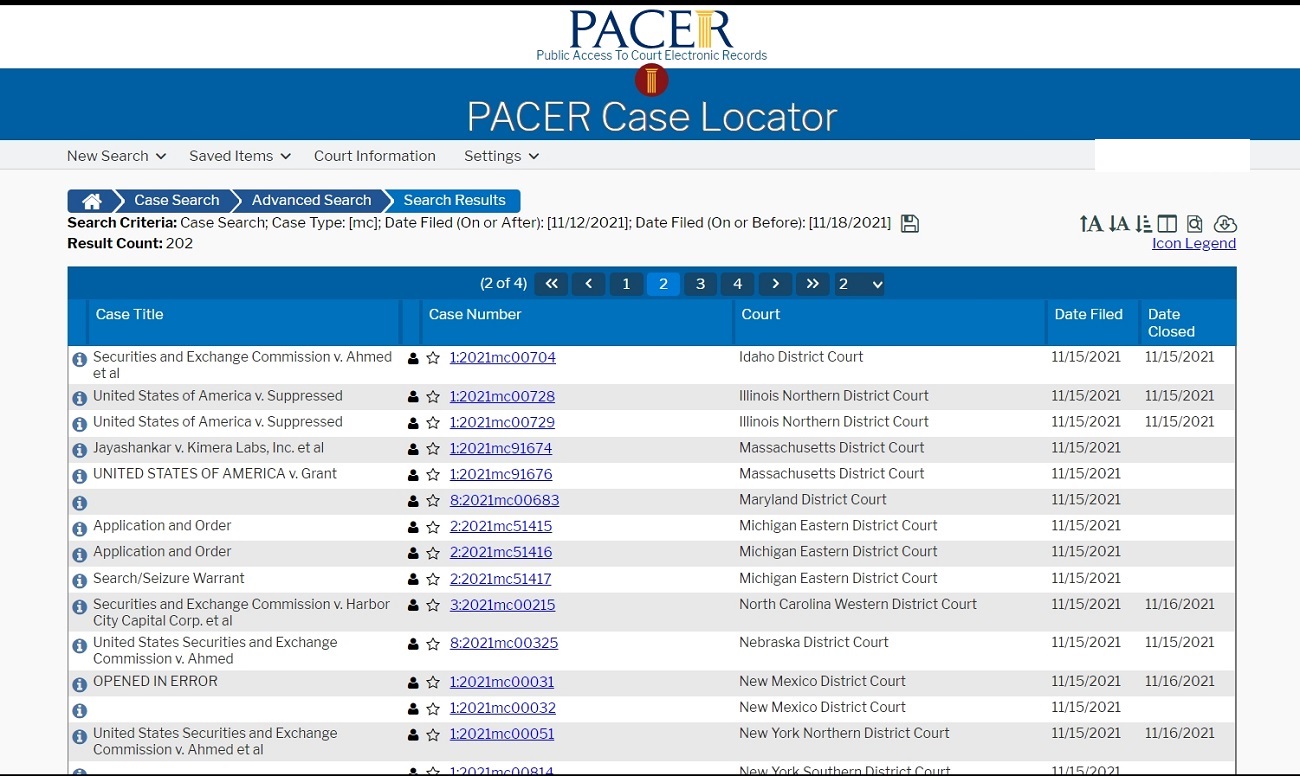Open the Saved Items dropdown
Image resolution: width=1300 pixels, height=776 pixels.
(239, 156)
